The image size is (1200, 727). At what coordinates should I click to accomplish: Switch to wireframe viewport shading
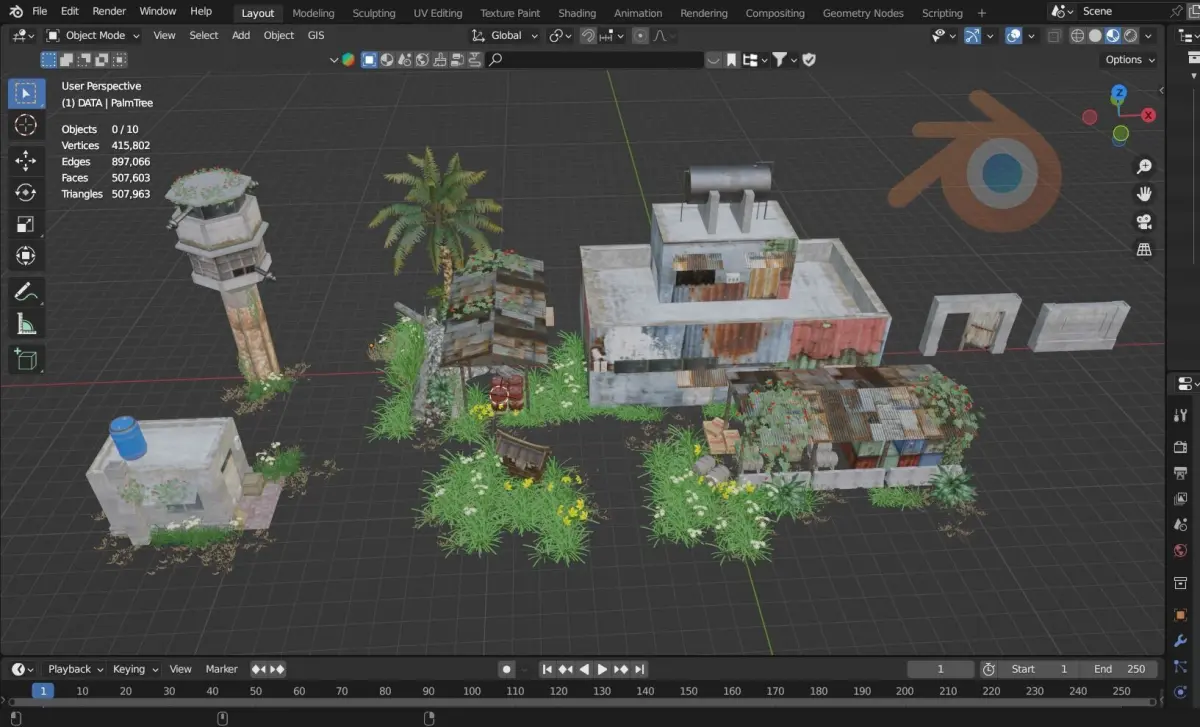[1078, 35]
